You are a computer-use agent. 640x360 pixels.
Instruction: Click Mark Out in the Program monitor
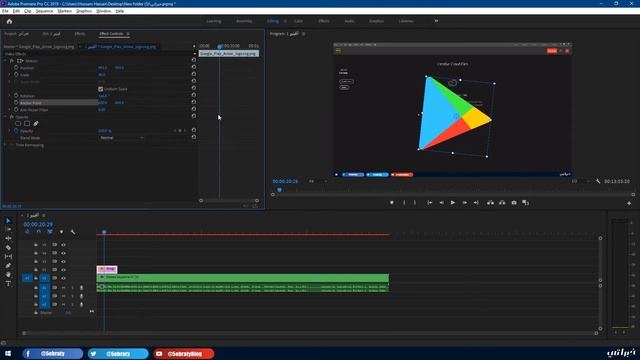pyautogui.click(x=415, y=202)
